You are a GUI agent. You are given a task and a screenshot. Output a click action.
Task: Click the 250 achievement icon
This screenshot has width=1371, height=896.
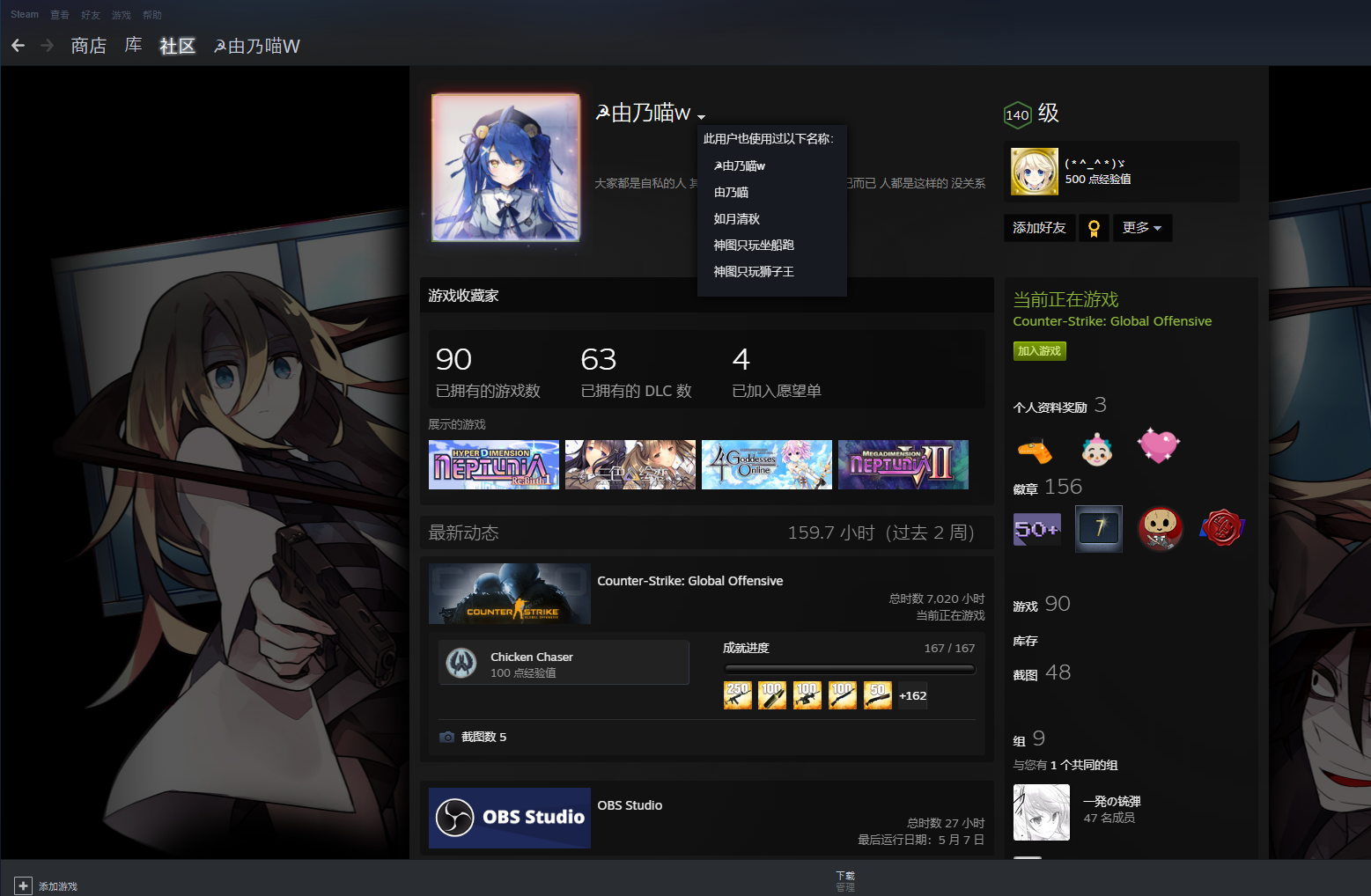[x=738, y=695]
